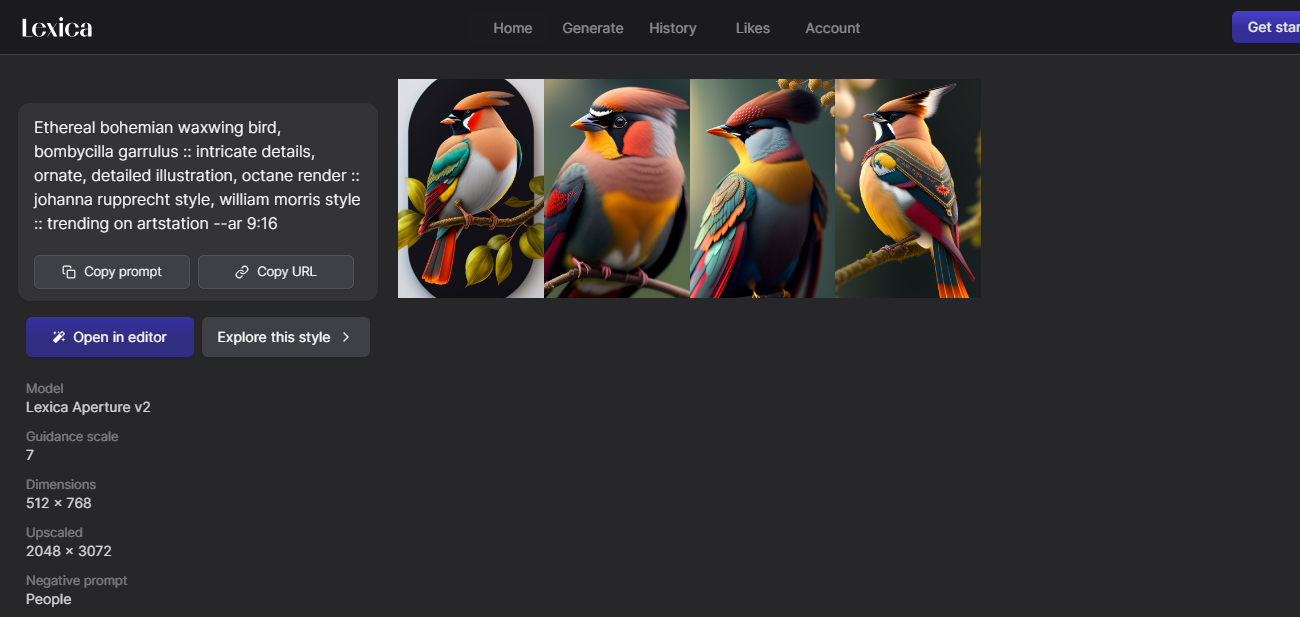The image size is (1300, 617).
Task: Click the negative prompt value People
Action: [x=48, y=599]
